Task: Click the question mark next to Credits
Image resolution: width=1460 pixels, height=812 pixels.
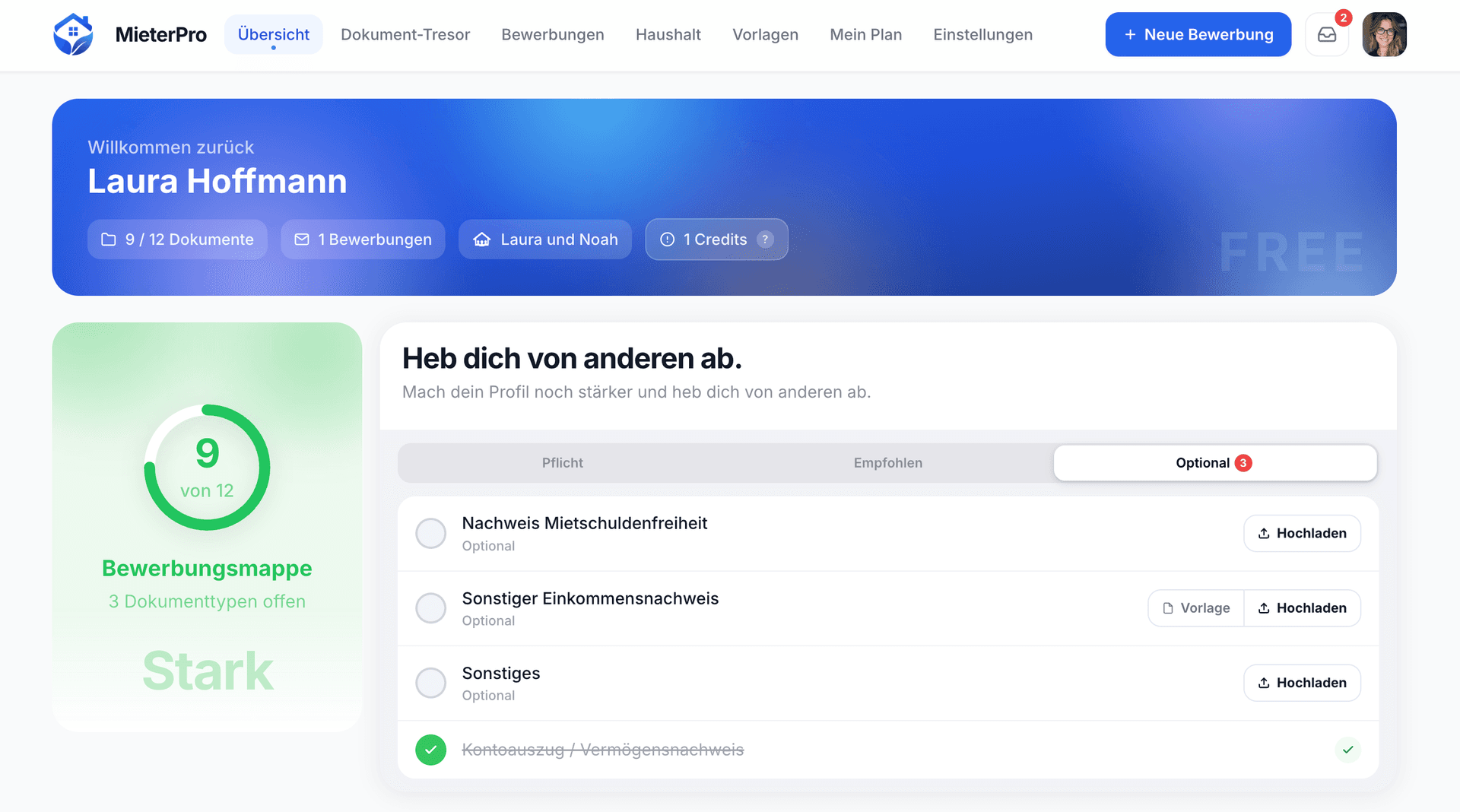Action: 766,239
